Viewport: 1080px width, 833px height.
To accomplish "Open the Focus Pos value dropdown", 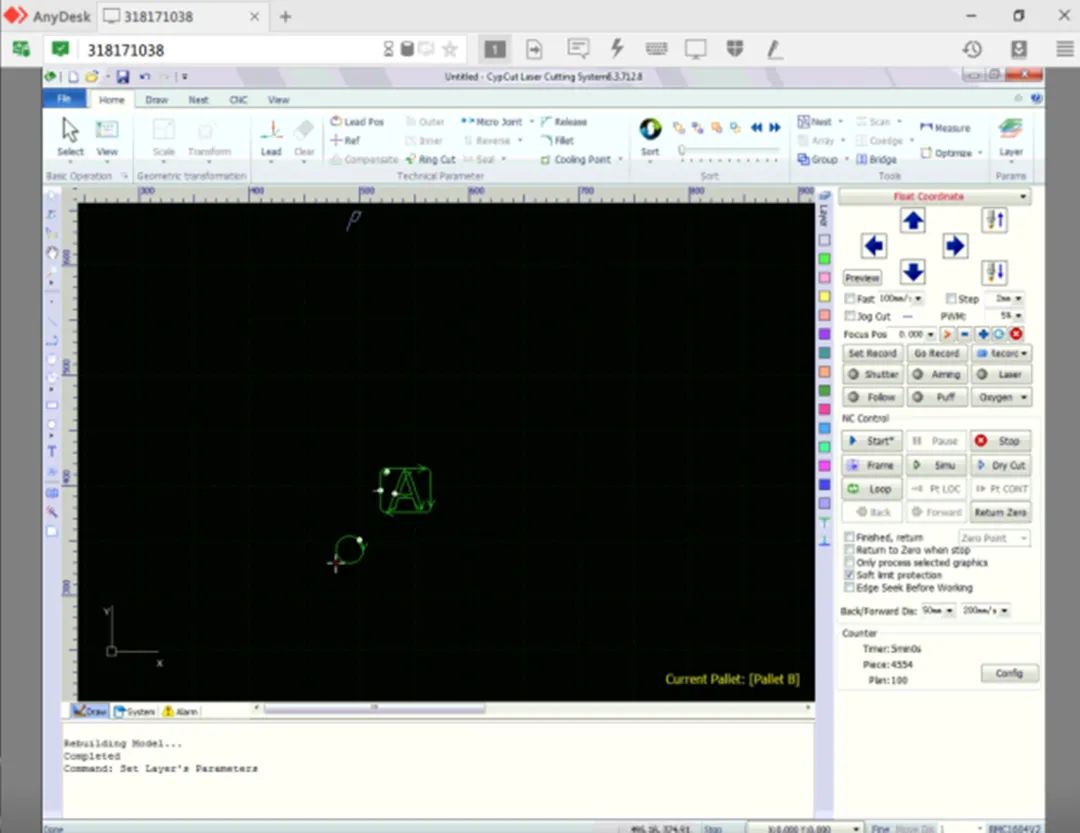I will (x=931, y=334).
